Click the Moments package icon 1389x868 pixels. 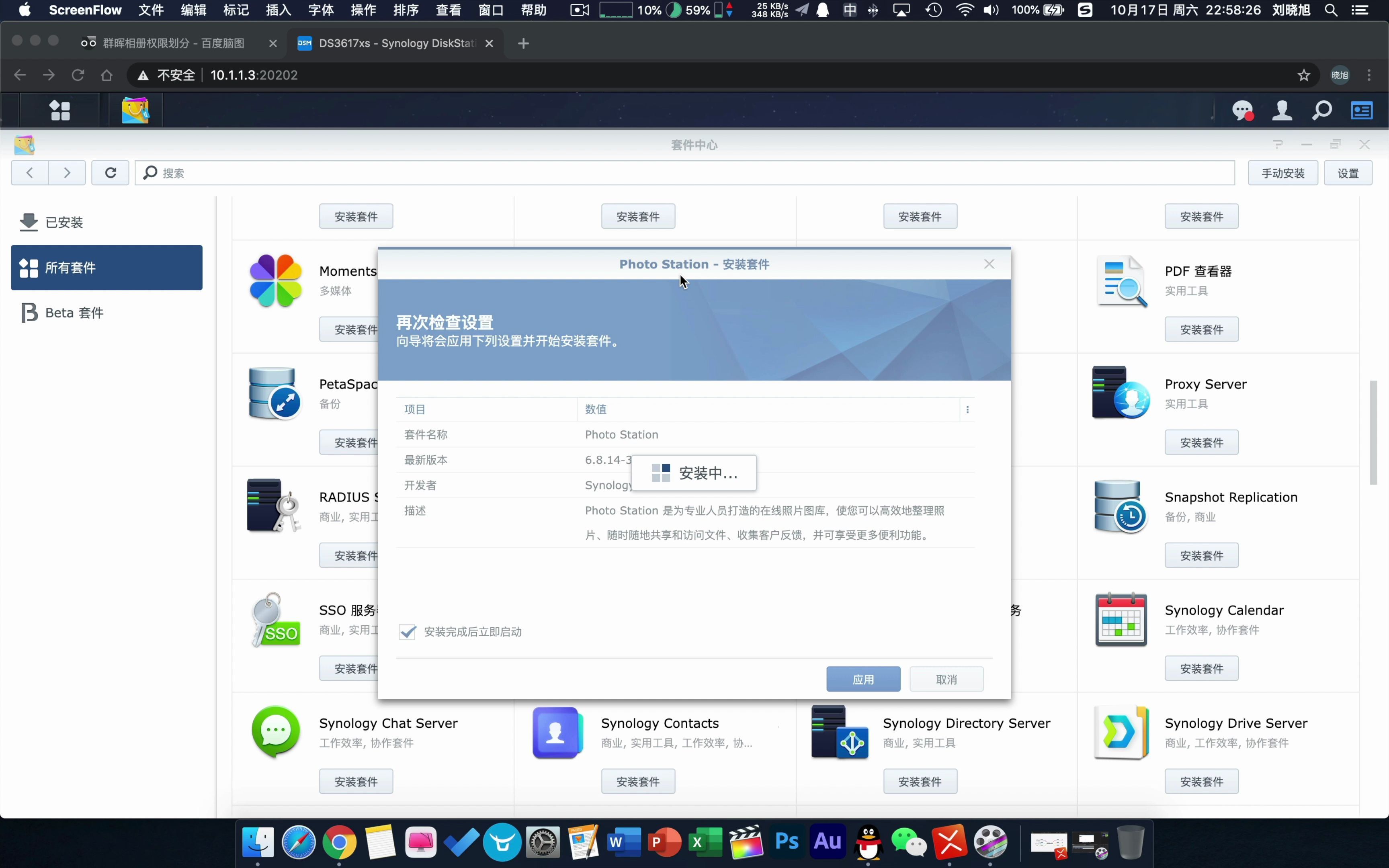click(x=275, y=281)
